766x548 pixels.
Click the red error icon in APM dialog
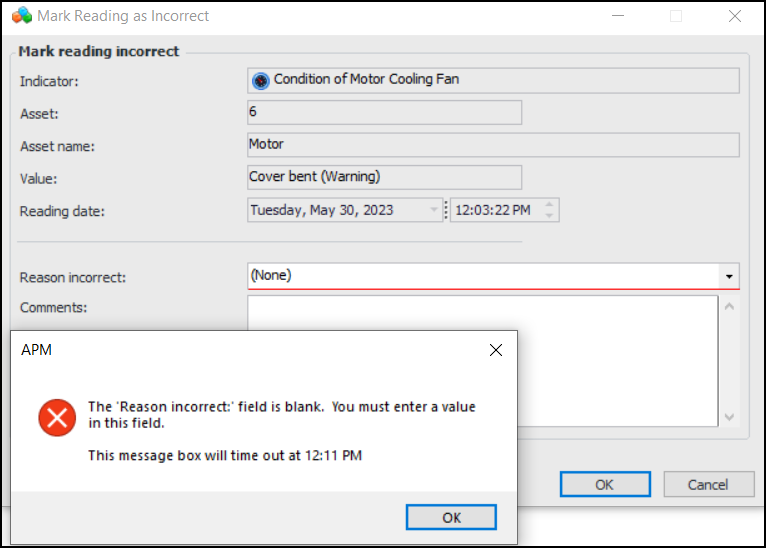tap(57, 417)
